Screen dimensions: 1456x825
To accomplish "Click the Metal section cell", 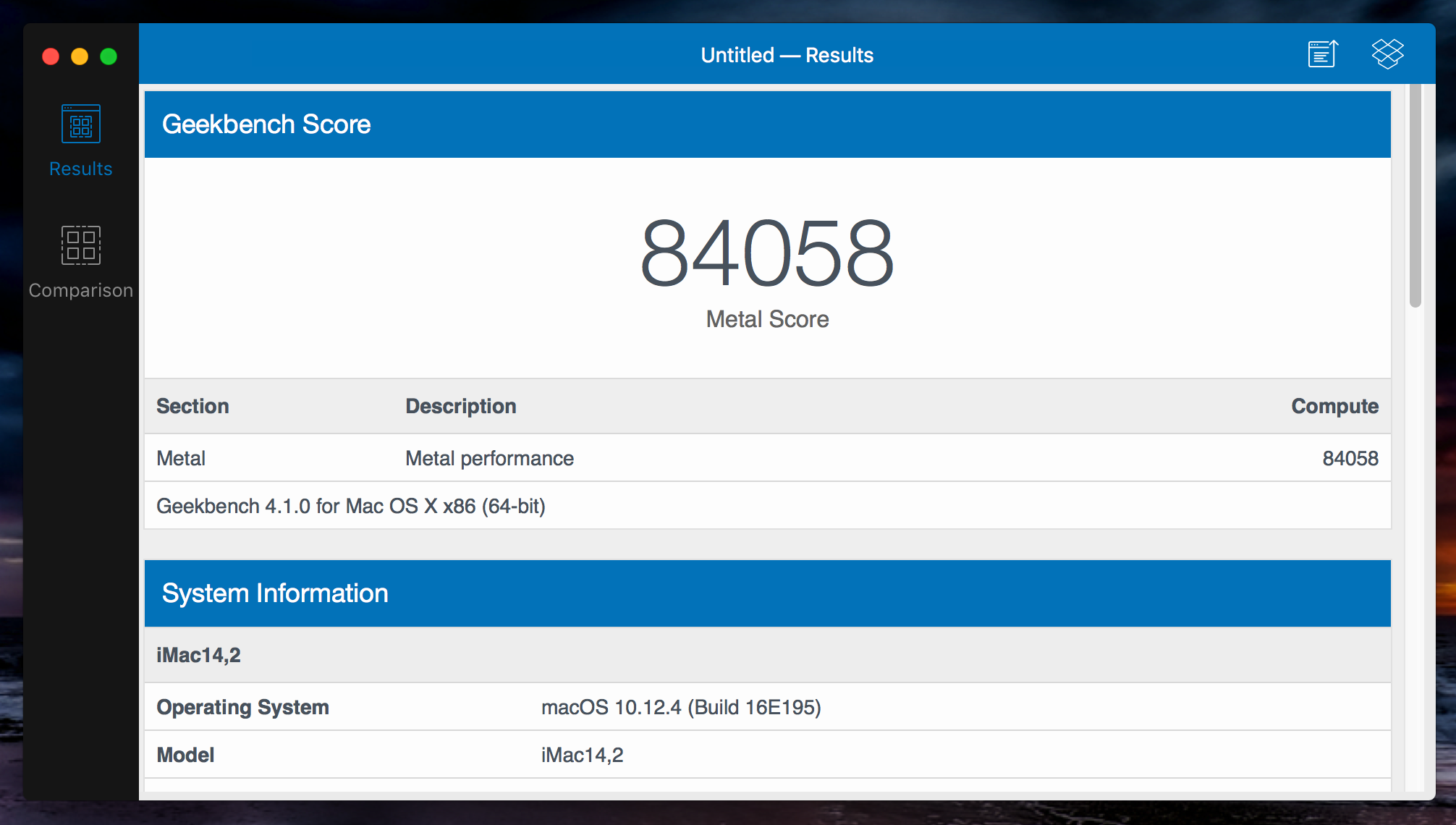I will pyautogui.click(x=181, y=458).
